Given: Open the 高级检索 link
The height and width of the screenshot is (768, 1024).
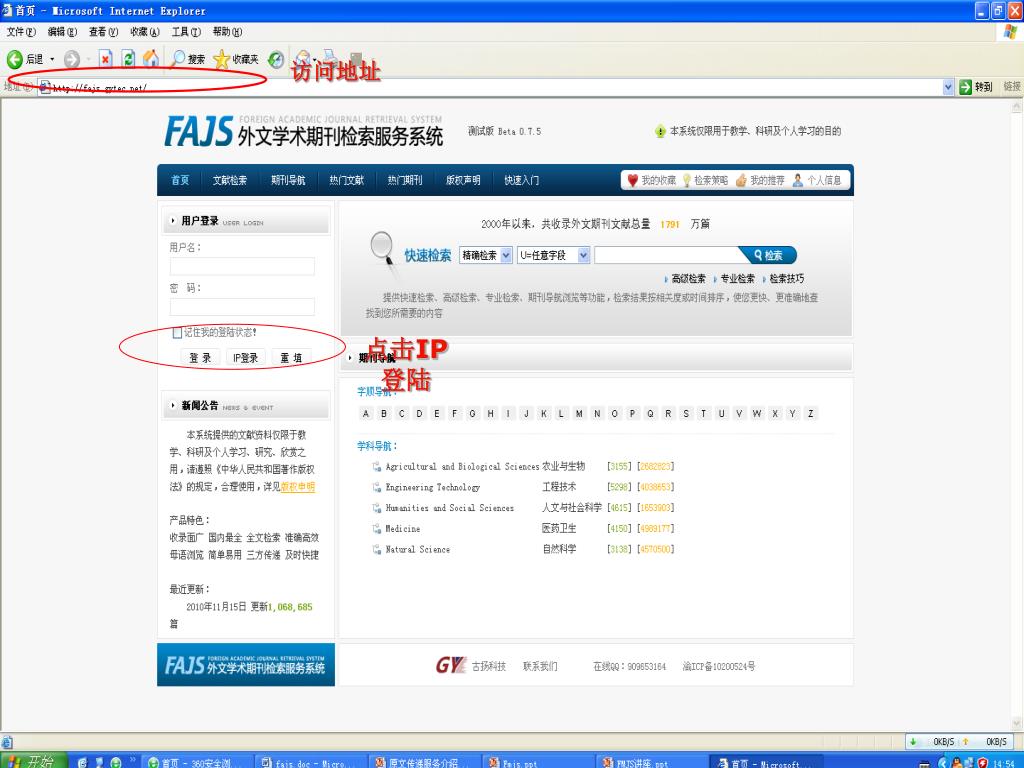Looking at the screenshot, I should pyautogui.click(x=688, y=279).
